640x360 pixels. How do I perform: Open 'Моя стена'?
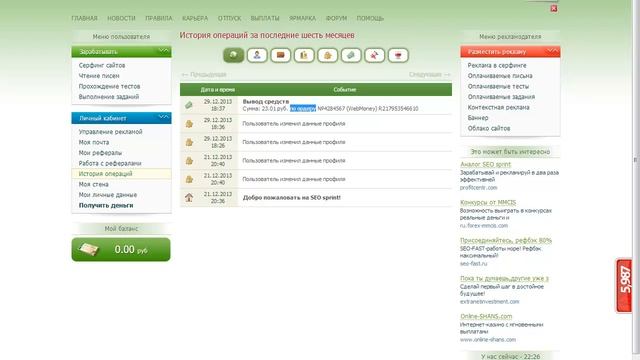coord(93,184)
